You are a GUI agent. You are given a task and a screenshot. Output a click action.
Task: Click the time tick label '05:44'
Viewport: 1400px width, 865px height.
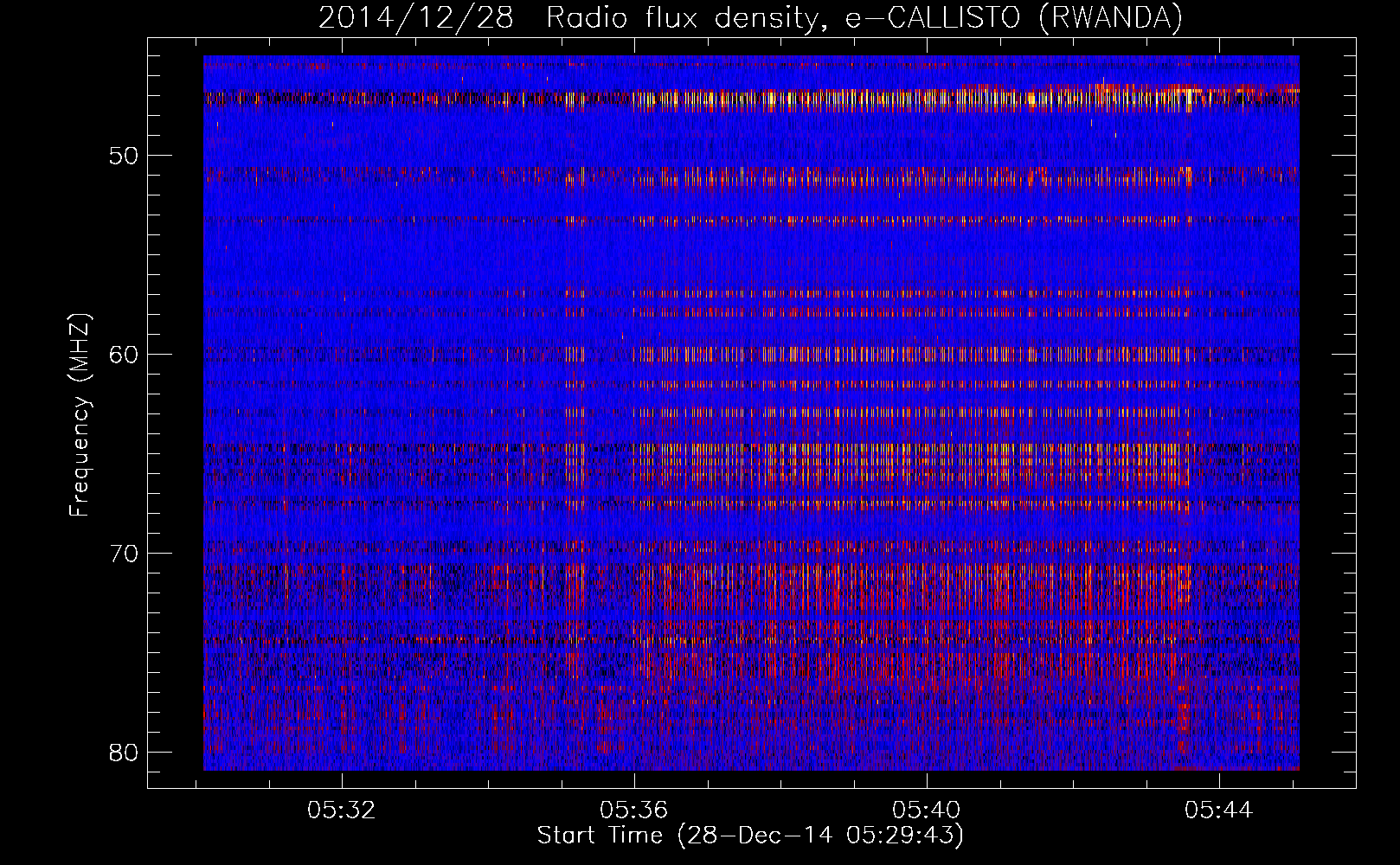(x=1219, y=811)
